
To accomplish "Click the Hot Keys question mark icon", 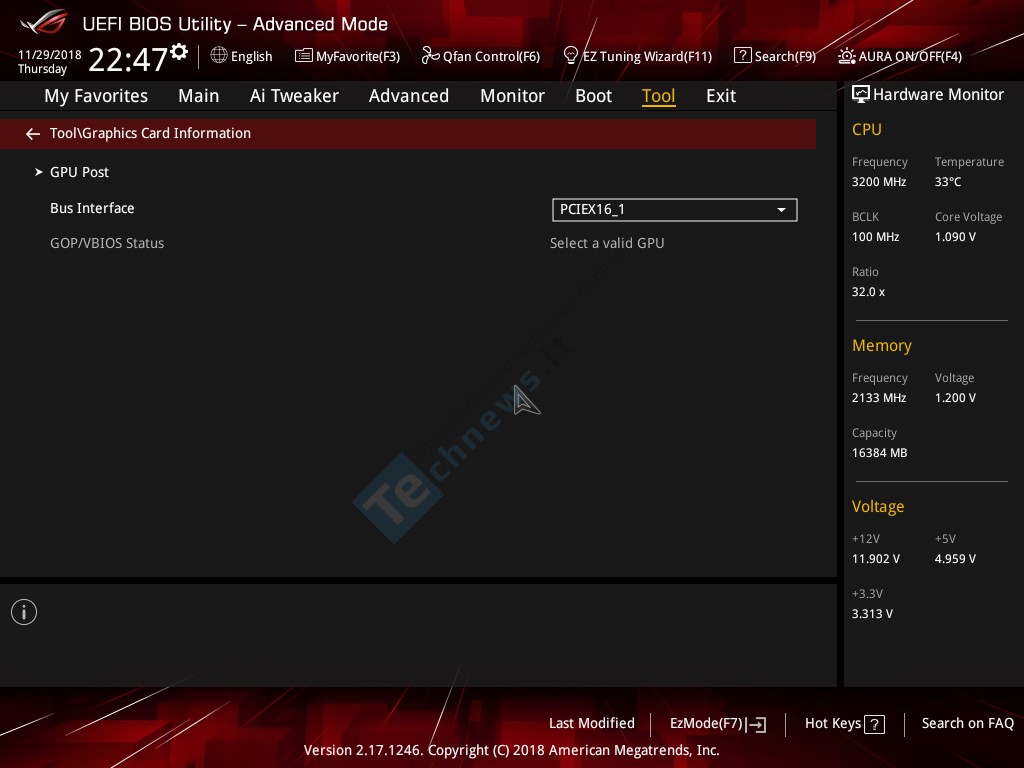I will [874, 724].
